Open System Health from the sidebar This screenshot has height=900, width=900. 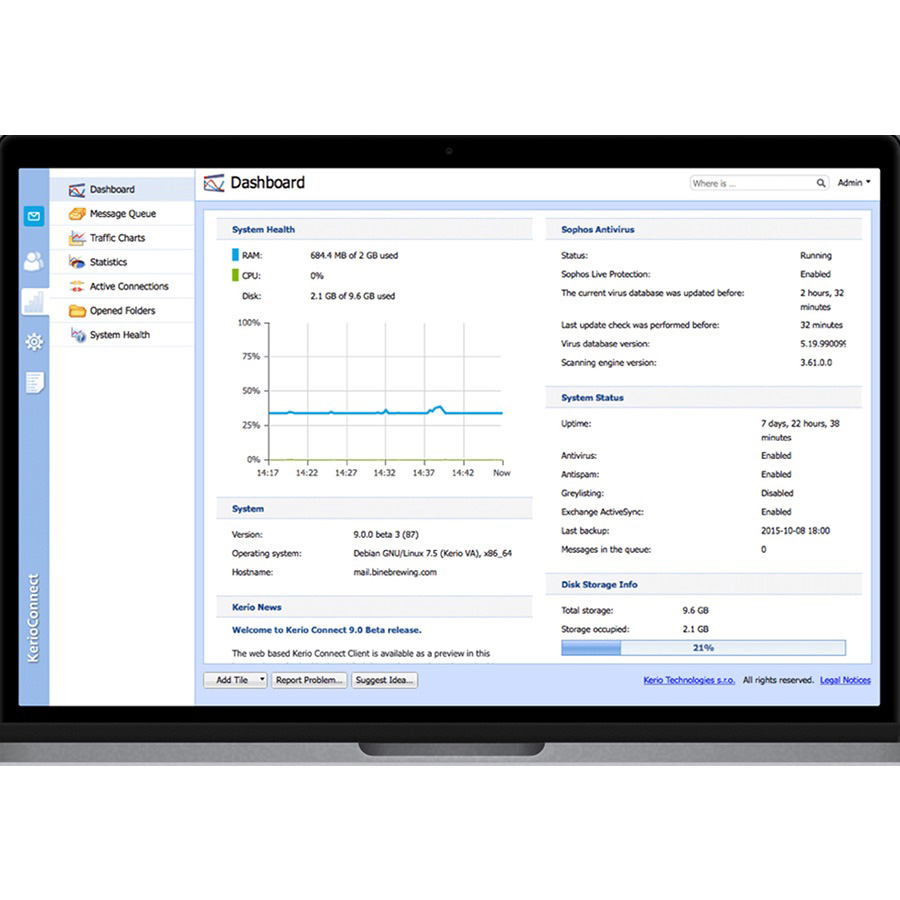[x=119, y=335]
